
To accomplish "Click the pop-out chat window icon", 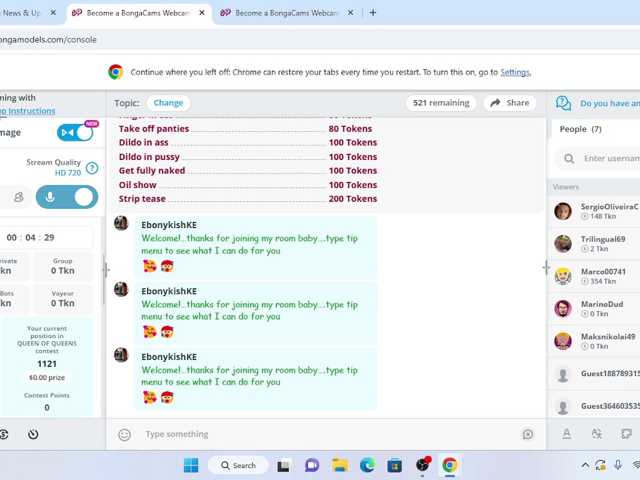I will click(626, 433).
